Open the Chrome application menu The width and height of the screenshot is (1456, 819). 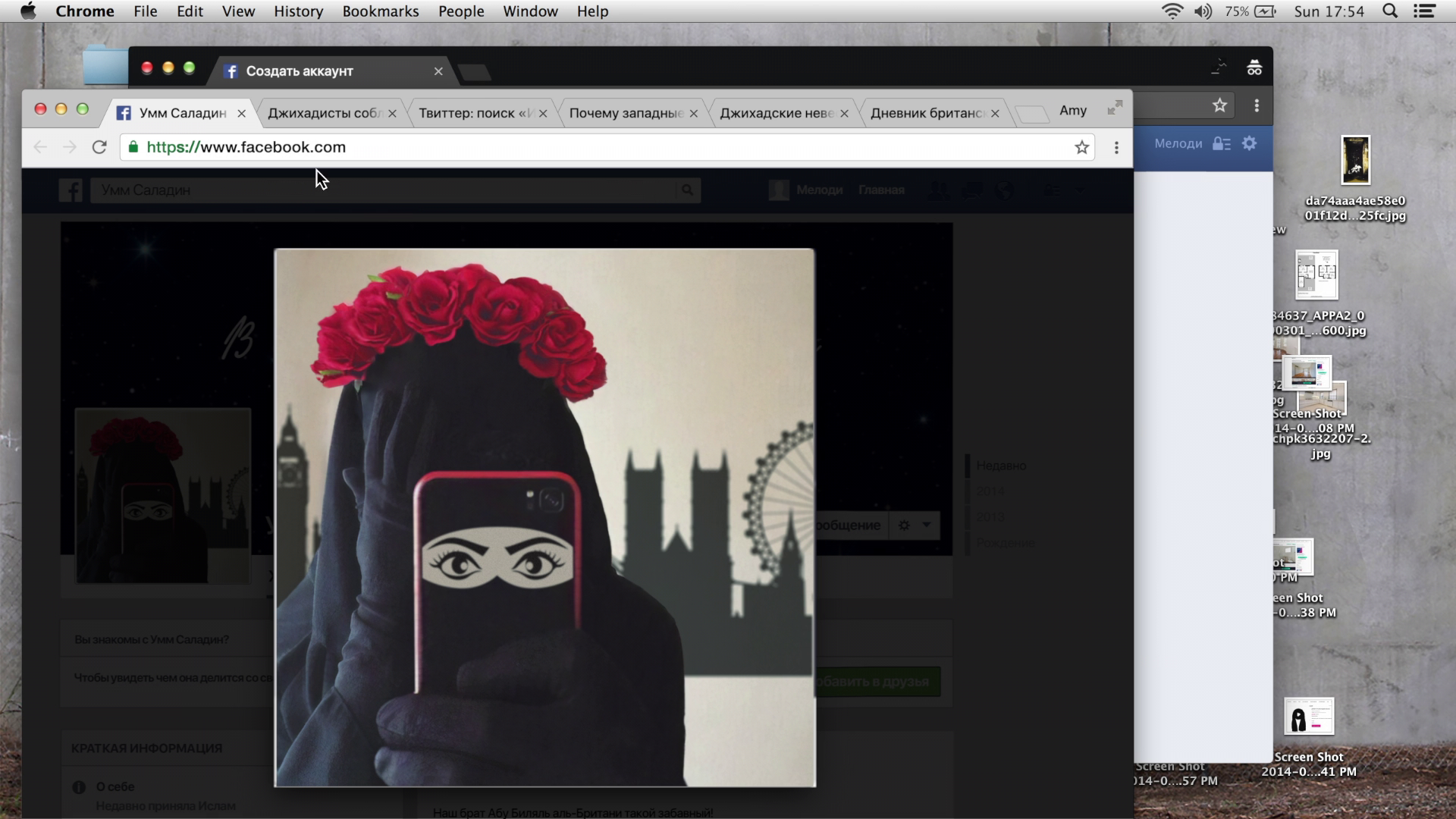(x=85, y=11)
